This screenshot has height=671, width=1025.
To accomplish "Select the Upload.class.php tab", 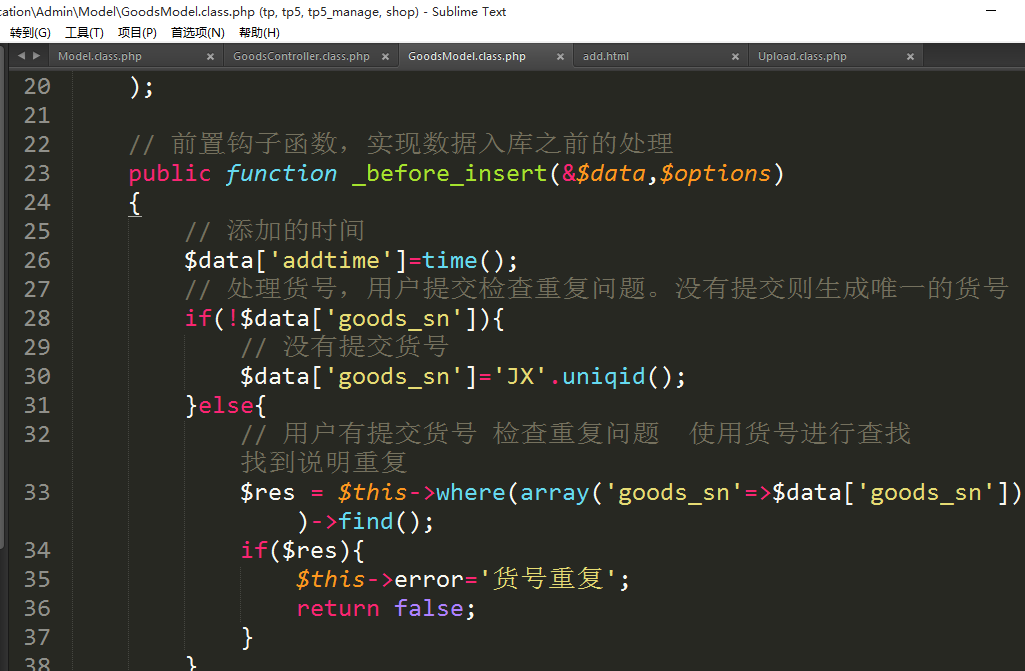I will coord(802,57).
